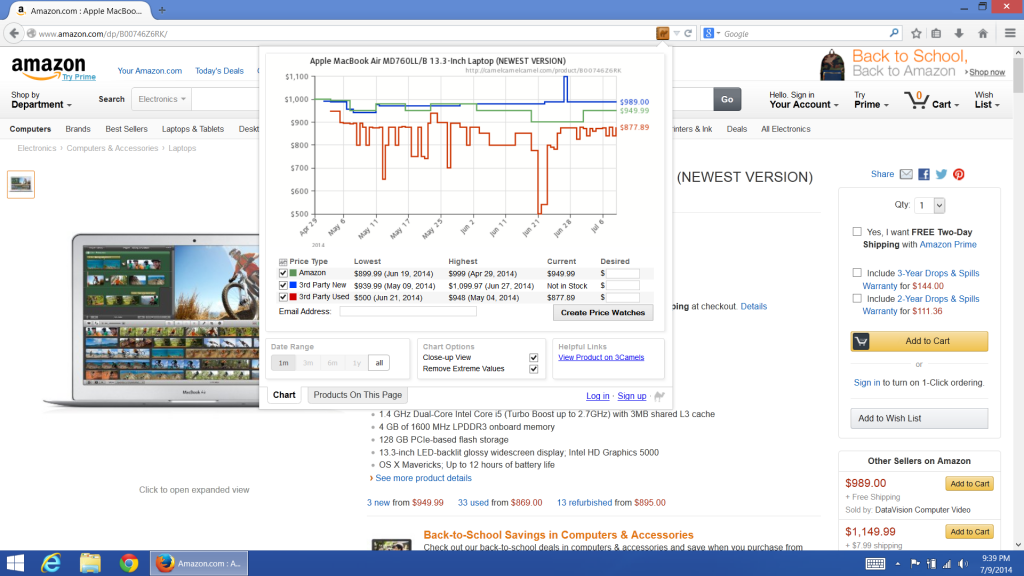Share product on Facebook
Image resolution: width=1024 pixels, height=576 pixels.
pyautogui.click(x=923, y=174)
